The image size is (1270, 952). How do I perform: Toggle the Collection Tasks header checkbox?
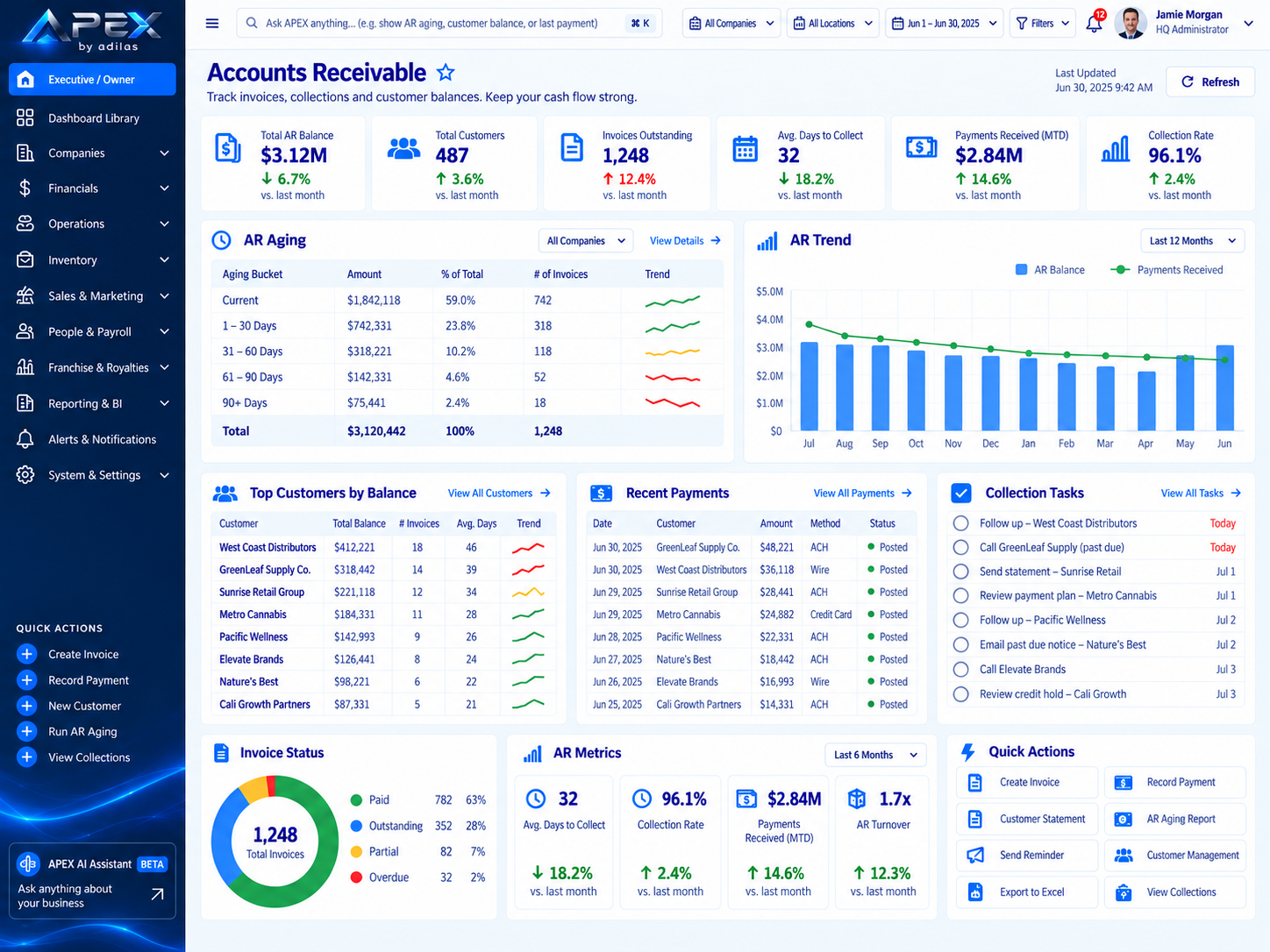click(961, 493)
